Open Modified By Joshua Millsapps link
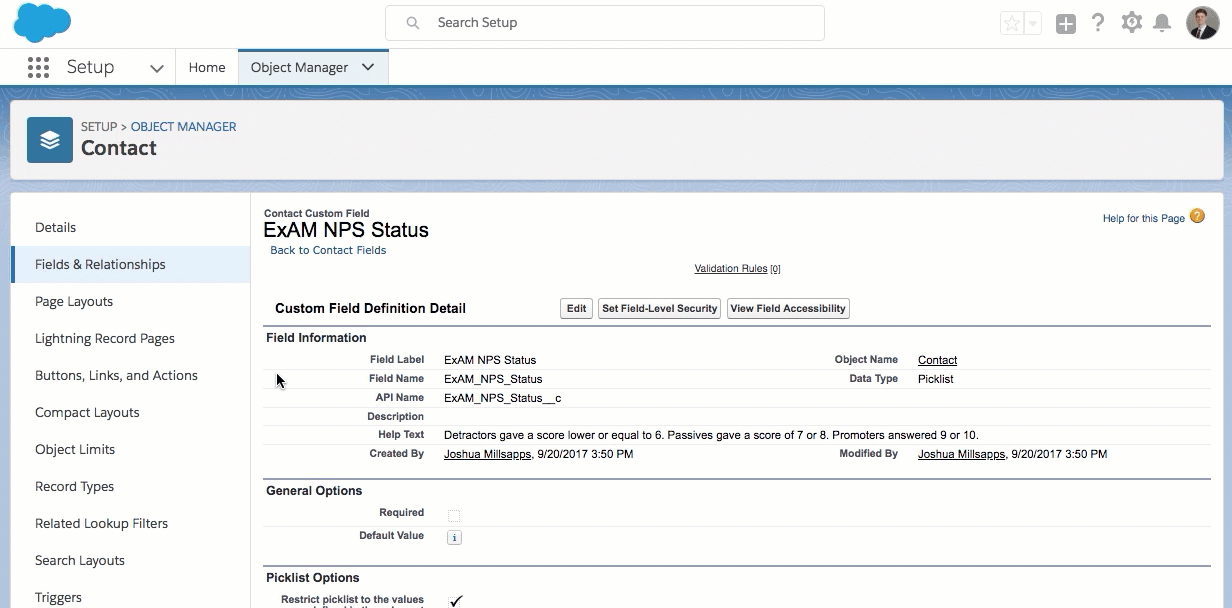 [961, 454]
